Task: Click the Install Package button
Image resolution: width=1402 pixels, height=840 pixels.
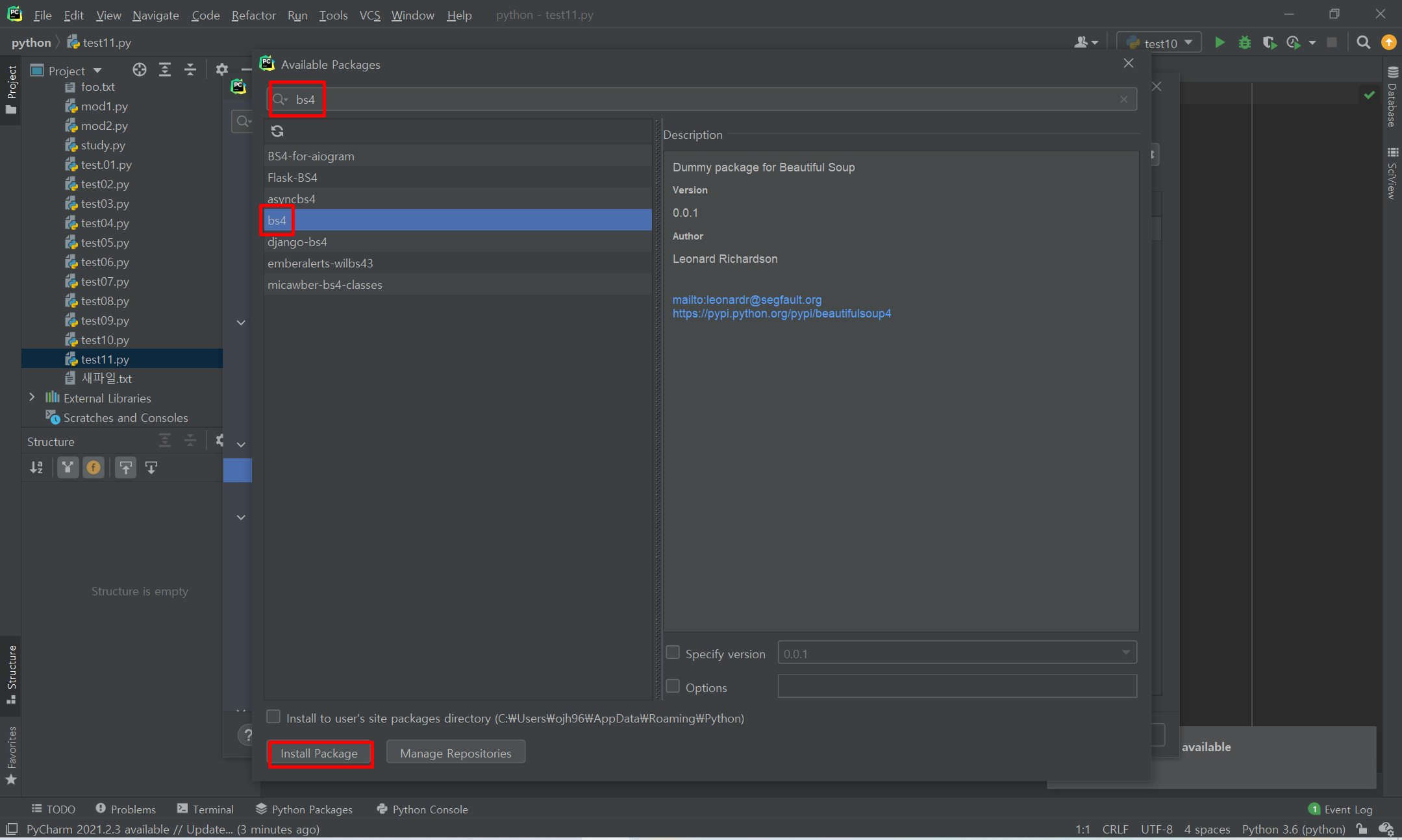Action: click(319, 753)
